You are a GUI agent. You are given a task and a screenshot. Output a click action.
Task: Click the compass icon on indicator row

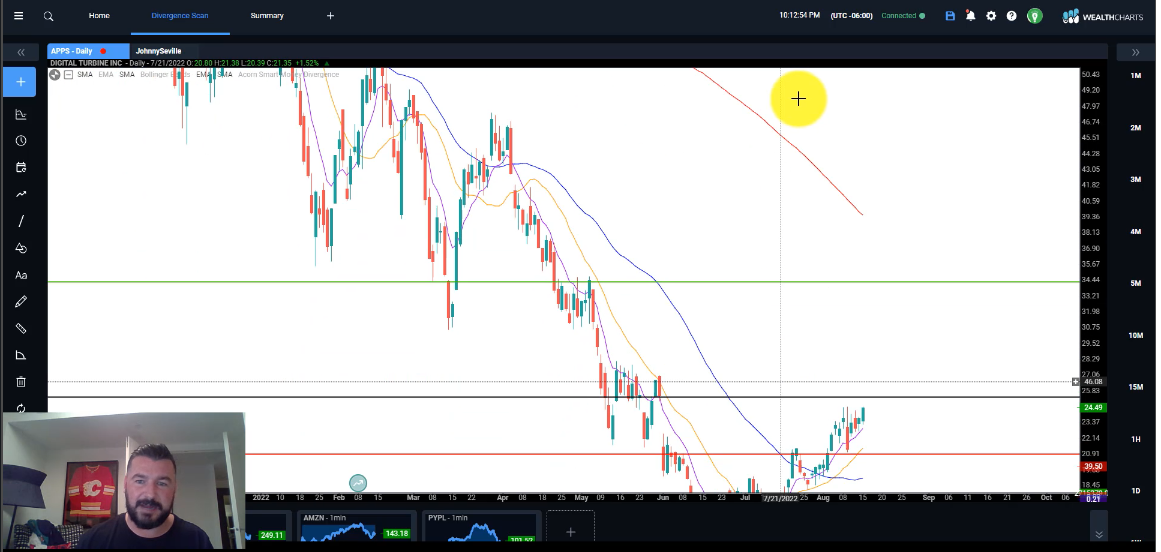click(x=55, y=75)
